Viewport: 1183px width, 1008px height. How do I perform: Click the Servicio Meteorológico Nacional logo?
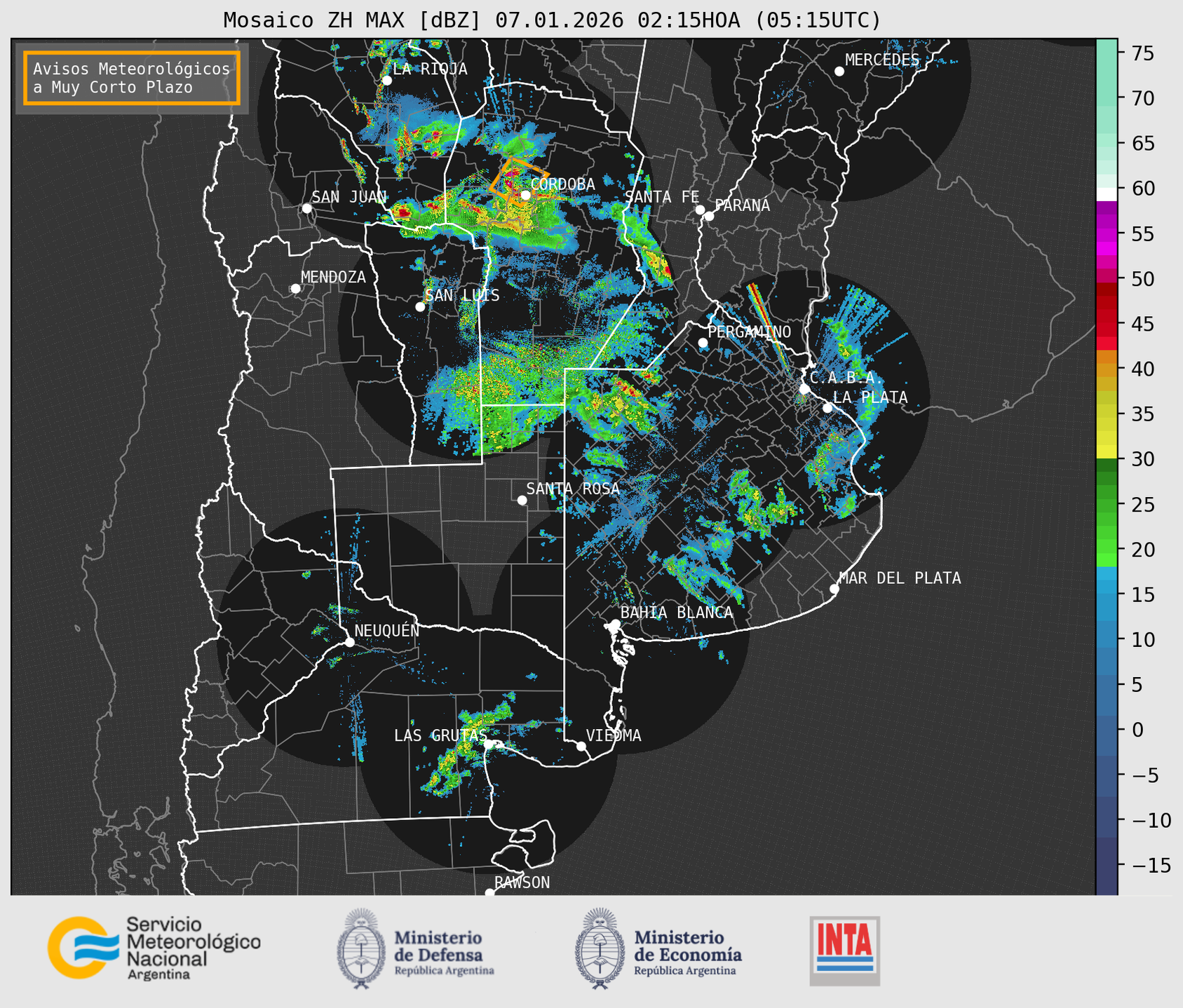point(154,948)
